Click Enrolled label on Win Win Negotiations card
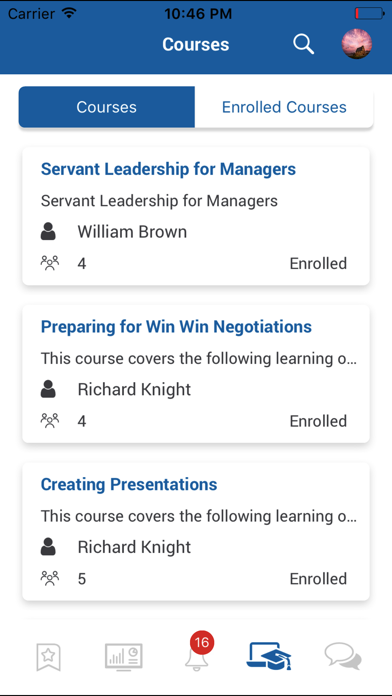This screenshot has height=696, width=392. [x=318, y=421]
